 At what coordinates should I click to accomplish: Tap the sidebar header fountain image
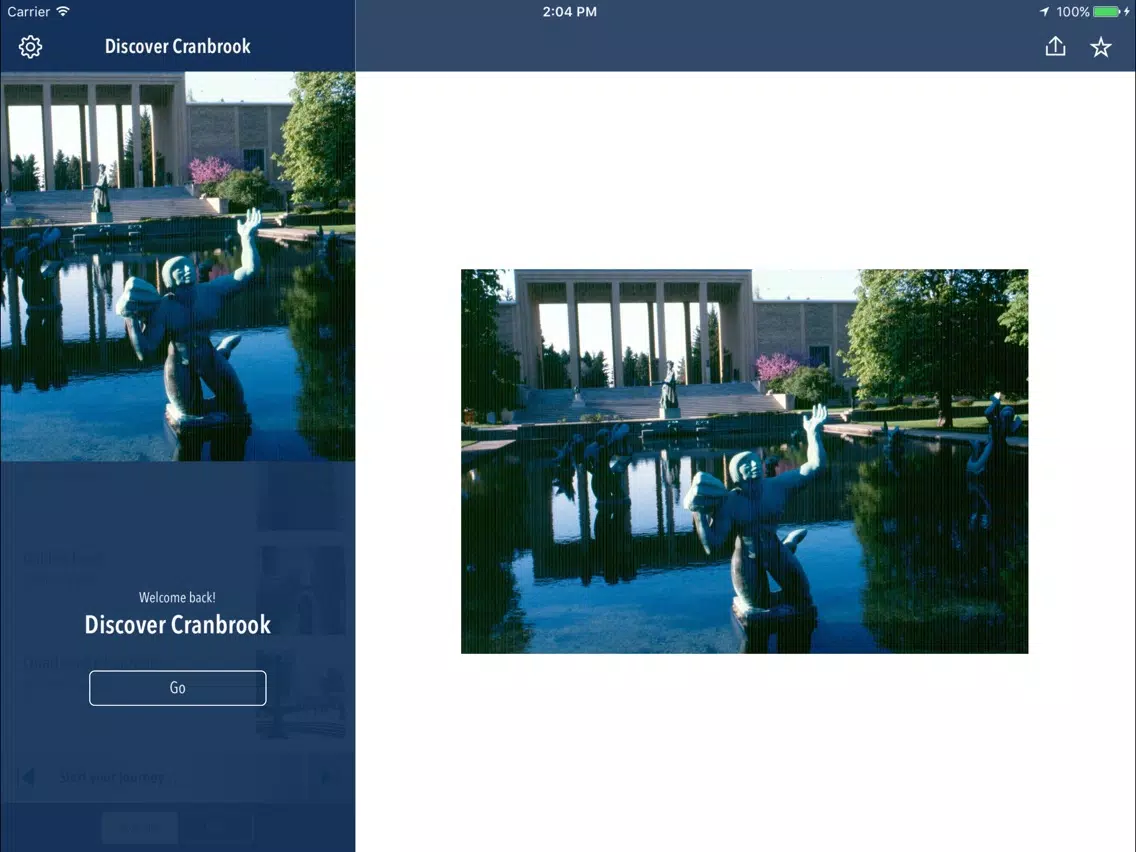[x=178, y=266]
